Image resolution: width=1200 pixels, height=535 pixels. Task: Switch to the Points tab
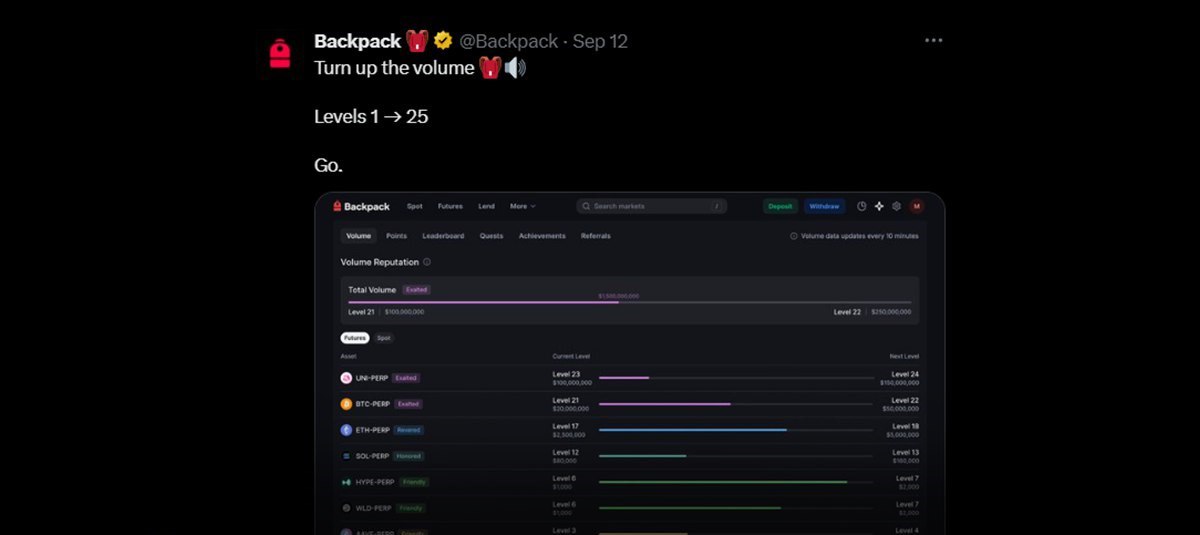[x=396, y=236]
